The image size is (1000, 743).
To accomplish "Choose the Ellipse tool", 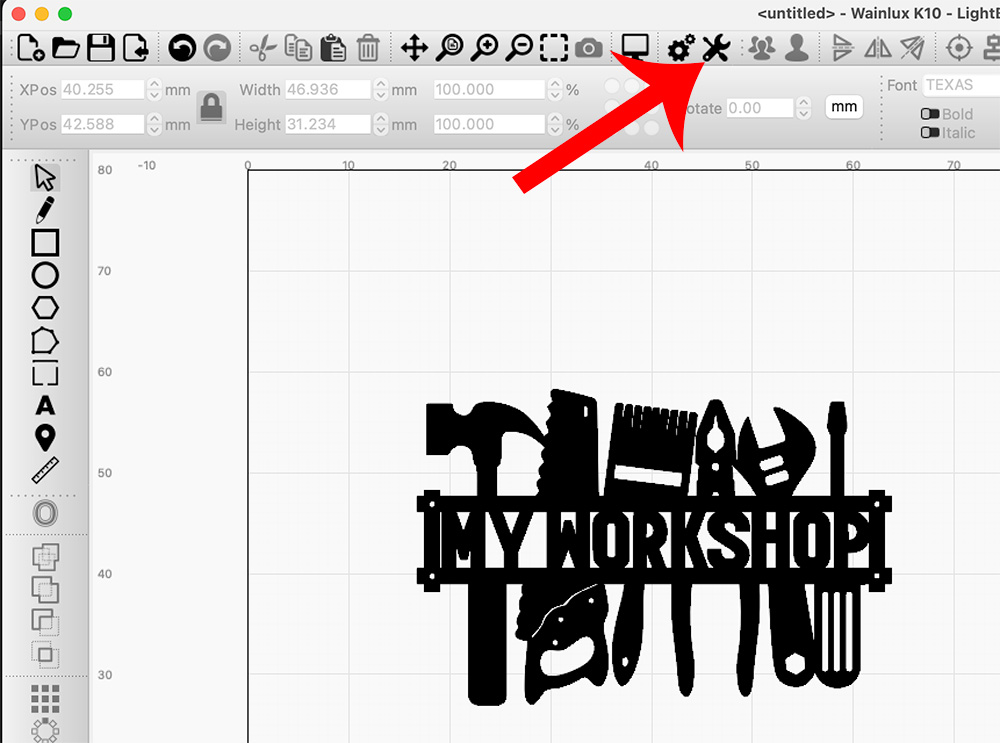I will click(x=45, y=276).
